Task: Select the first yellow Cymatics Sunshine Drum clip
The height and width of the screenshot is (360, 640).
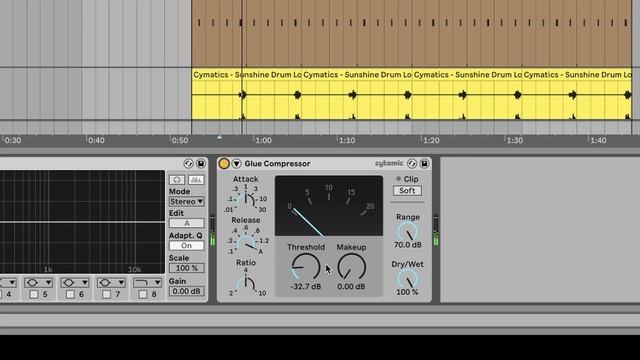Action: (247, 94)
